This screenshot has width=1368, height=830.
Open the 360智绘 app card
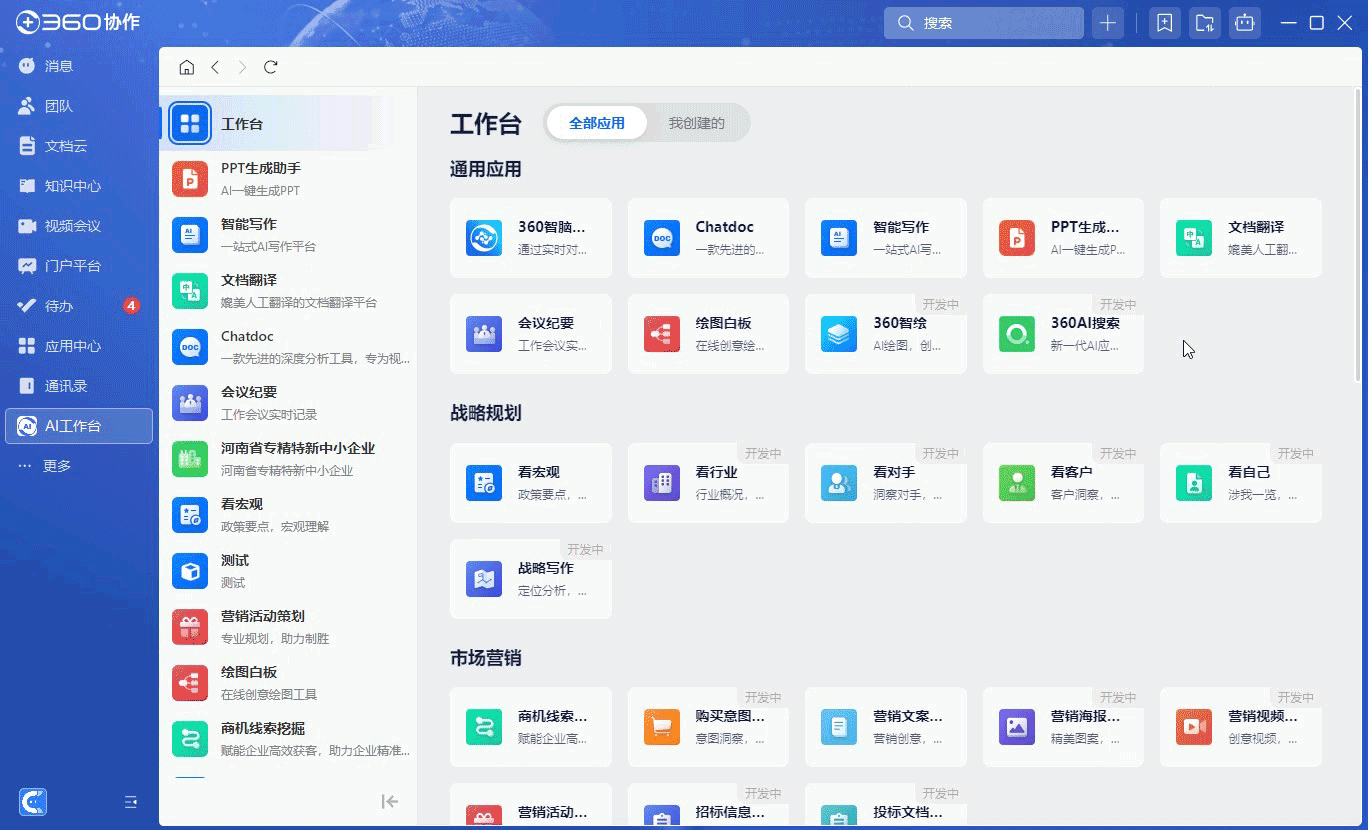click(x=886, y=334)
